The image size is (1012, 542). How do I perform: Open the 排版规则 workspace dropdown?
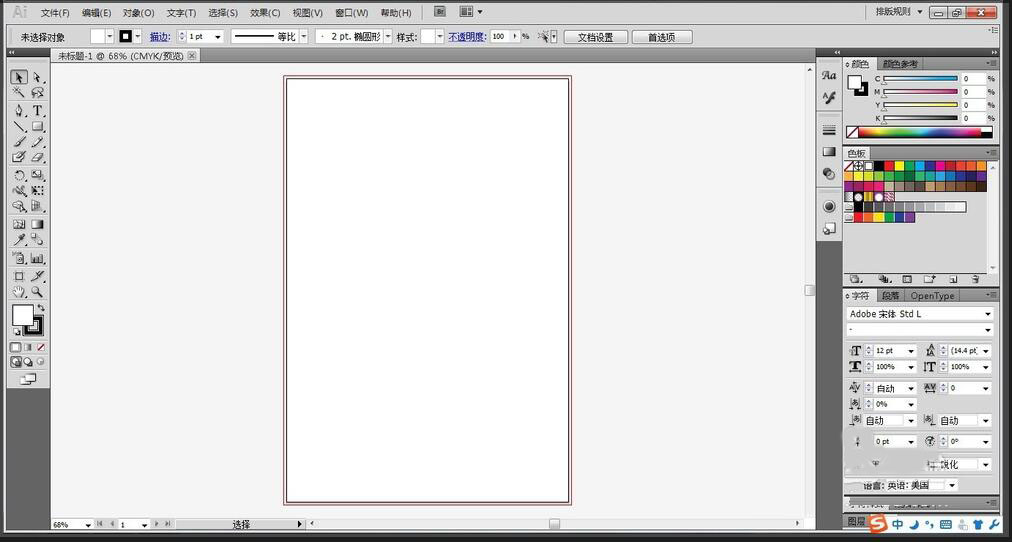899,12
